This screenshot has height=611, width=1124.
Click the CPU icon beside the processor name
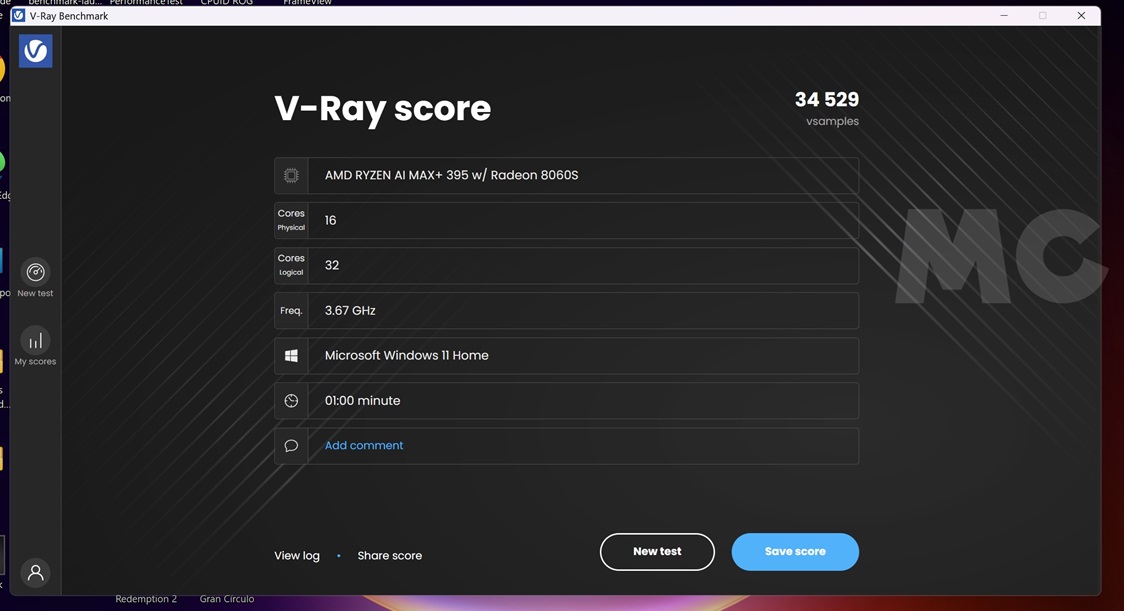tap(290, 175)
